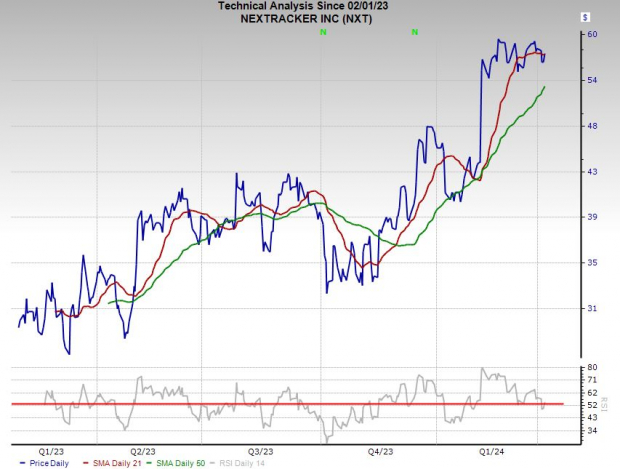The width and height of the screenshot is (620, 469).
Task: Toggle the Price Daily legend entry
Action: pos(37,463)
